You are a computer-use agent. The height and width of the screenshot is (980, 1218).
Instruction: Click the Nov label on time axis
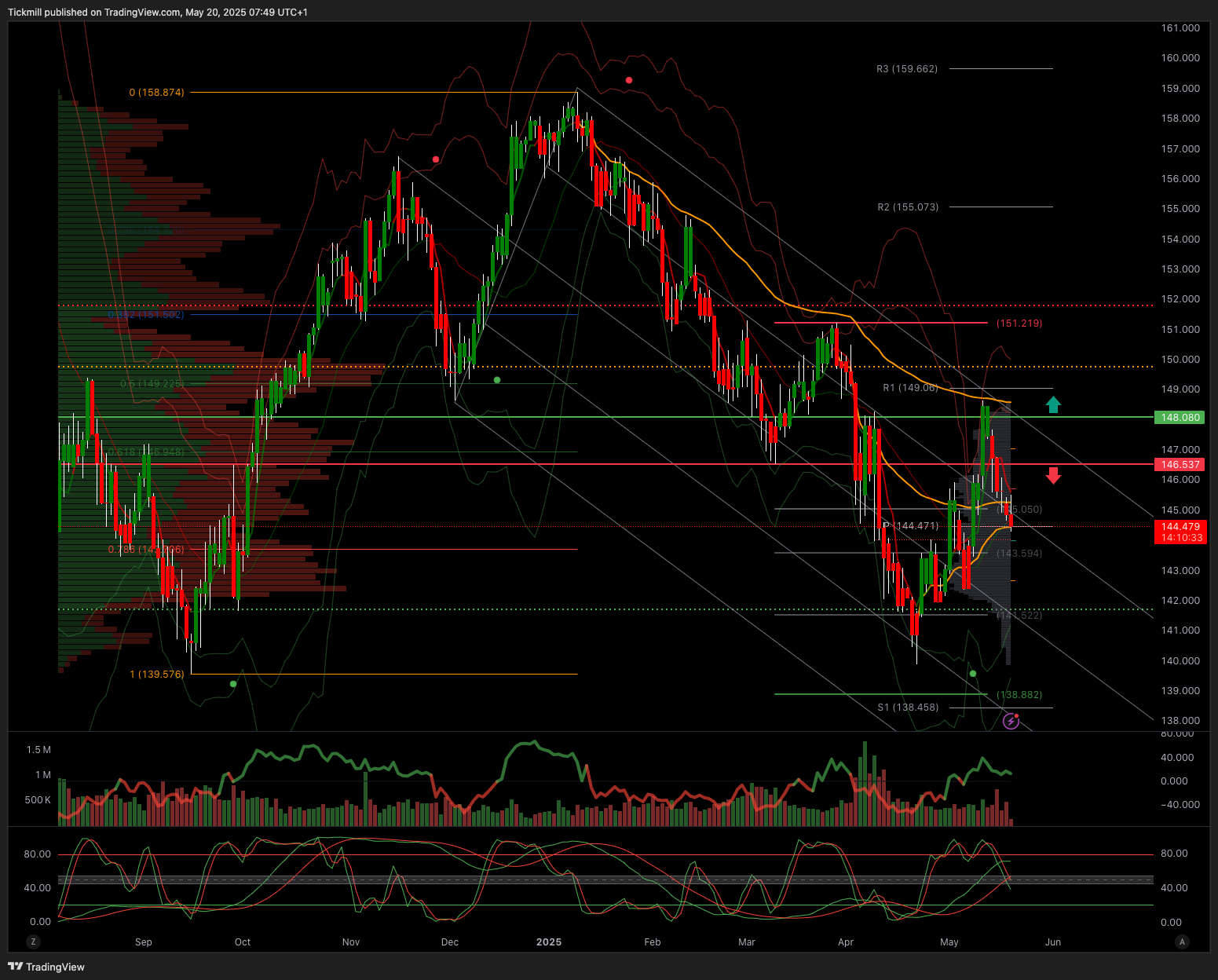351,942
